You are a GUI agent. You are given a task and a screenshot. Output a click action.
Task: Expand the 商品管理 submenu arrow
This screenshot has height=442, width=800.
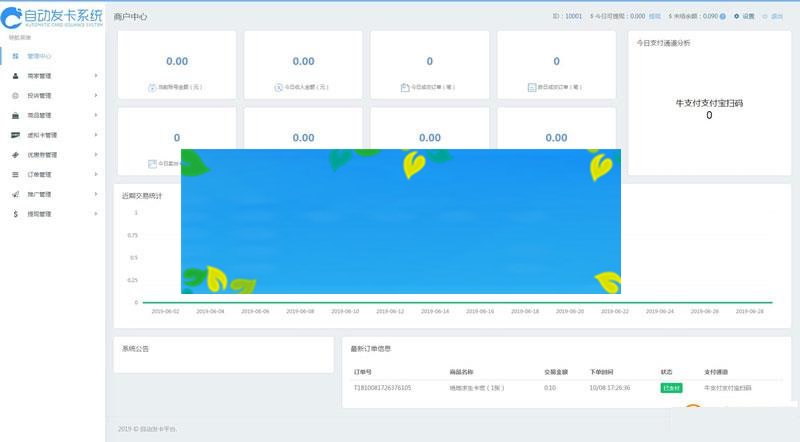(96, 115)
